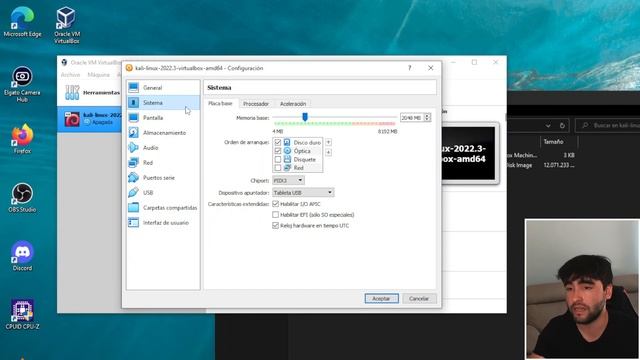The image size is (640, 360).
Task: Select Audio settings category icon
Action: (133, 148)
